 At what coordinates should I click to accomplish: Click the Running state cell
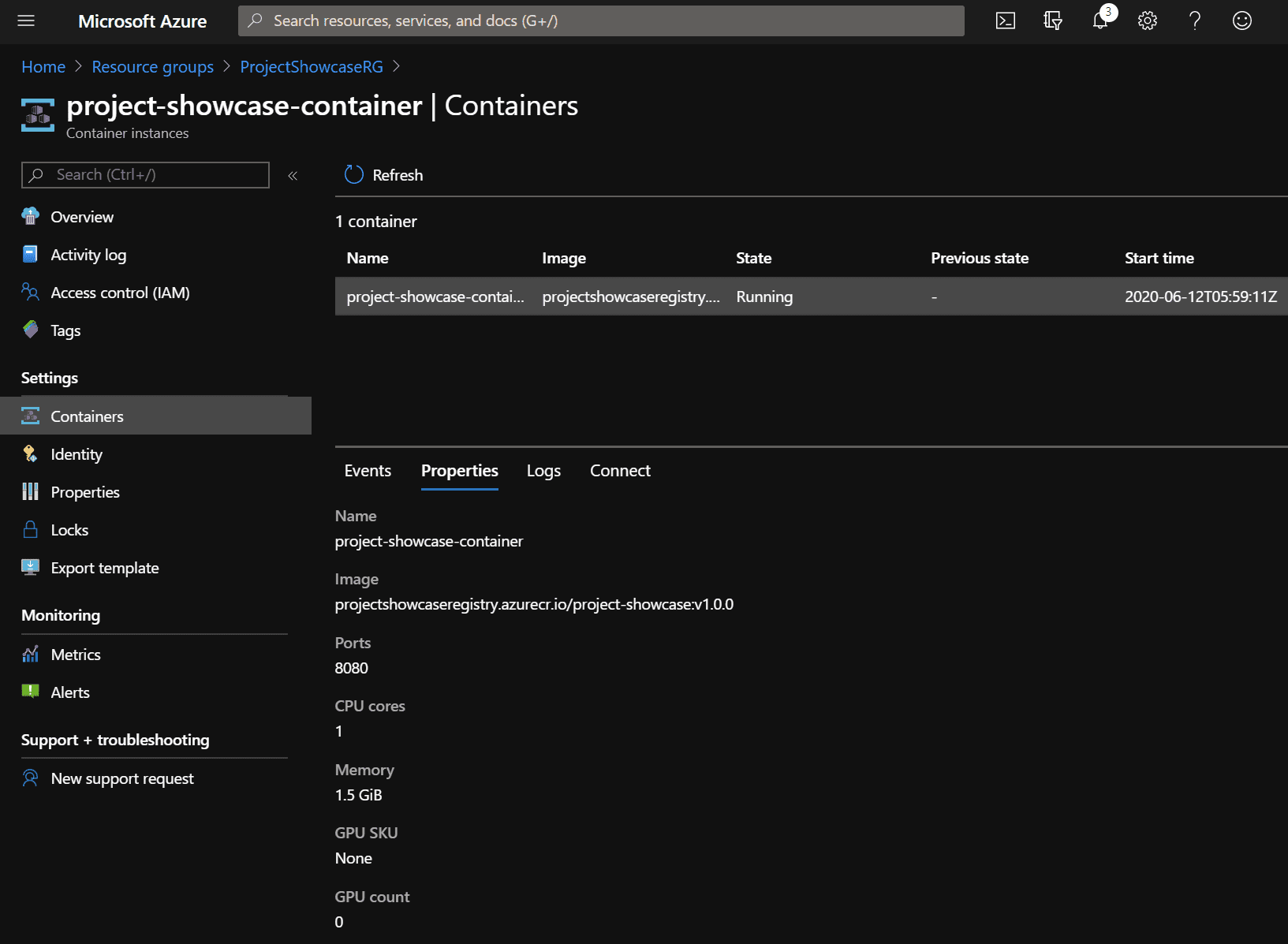764,297
